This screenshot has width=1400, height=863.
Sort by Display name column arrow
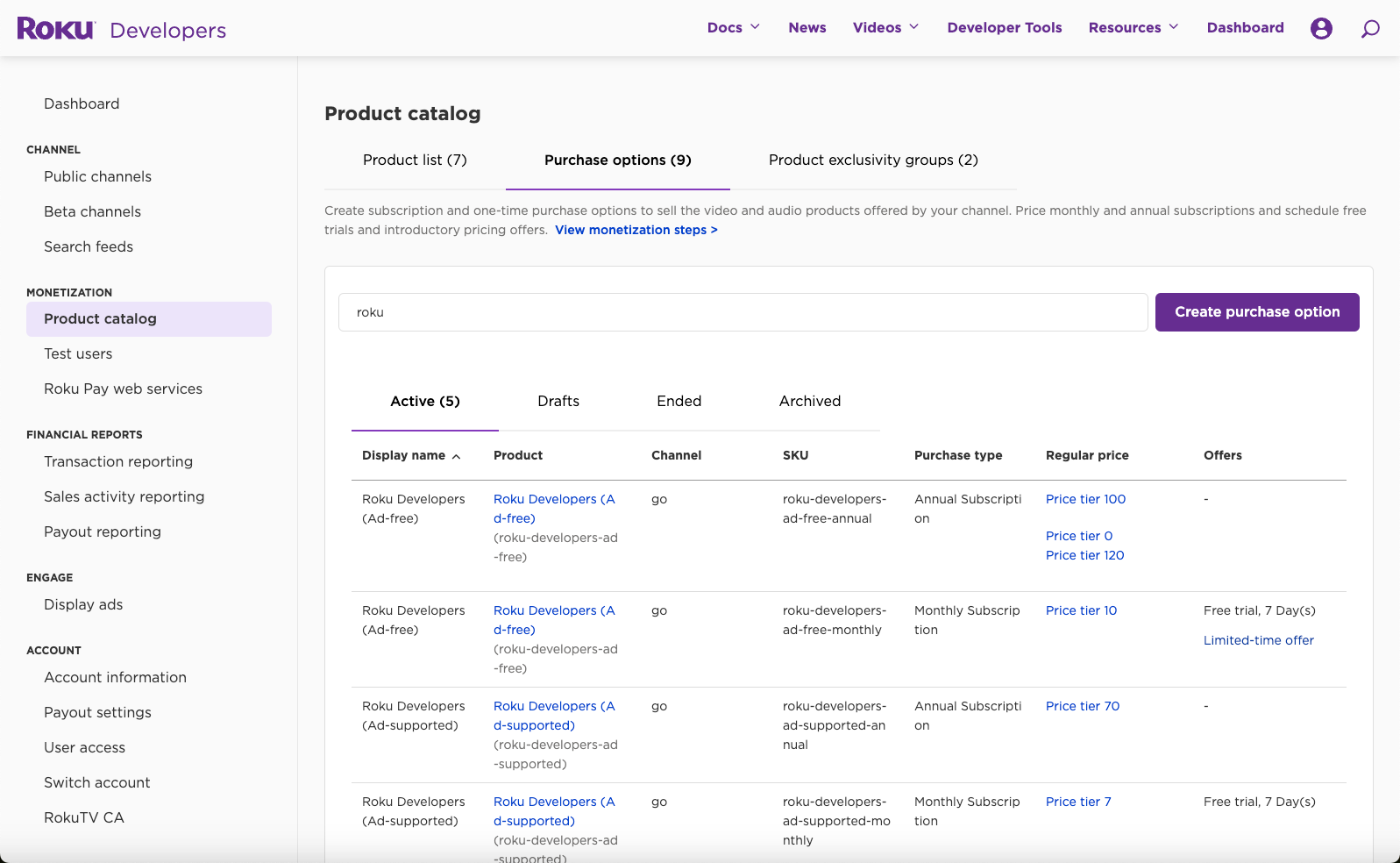(x=456, y=456)
